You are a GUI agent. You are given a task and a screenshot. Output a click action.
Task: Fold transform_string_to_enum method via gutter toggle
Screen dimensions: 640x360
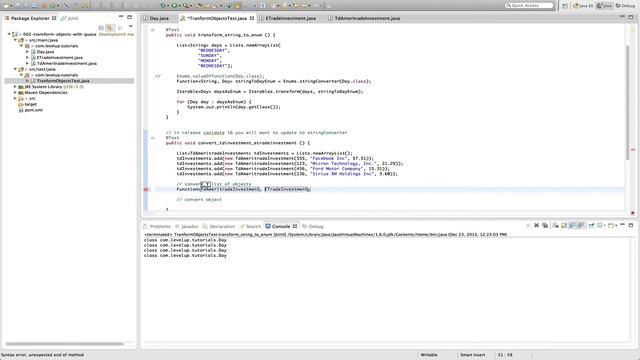[x=153, y=30]
